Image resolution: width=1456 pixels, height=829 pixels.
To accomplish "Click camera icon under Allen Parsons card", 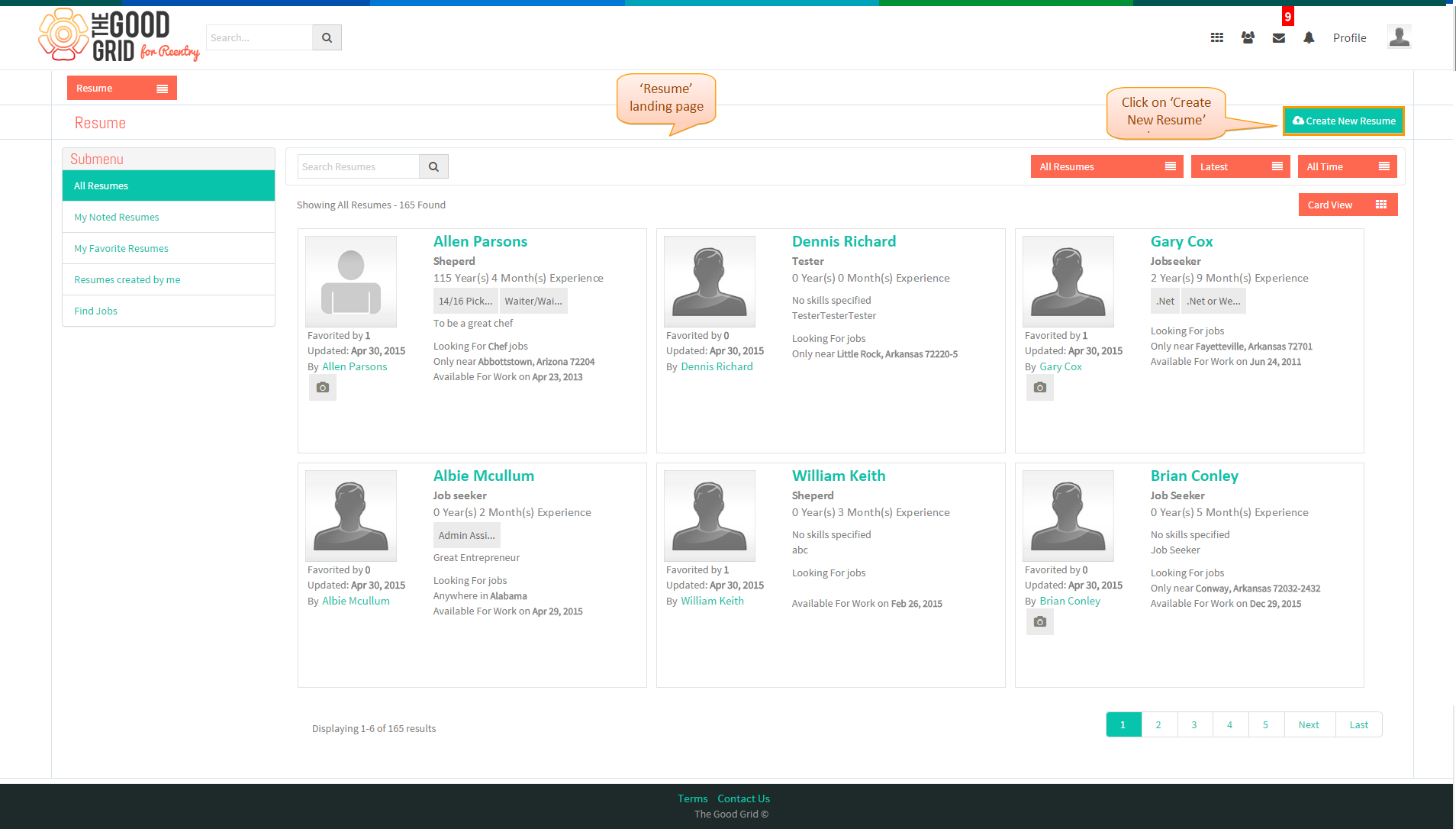I will pyautogui.click(x=323, y=388).
